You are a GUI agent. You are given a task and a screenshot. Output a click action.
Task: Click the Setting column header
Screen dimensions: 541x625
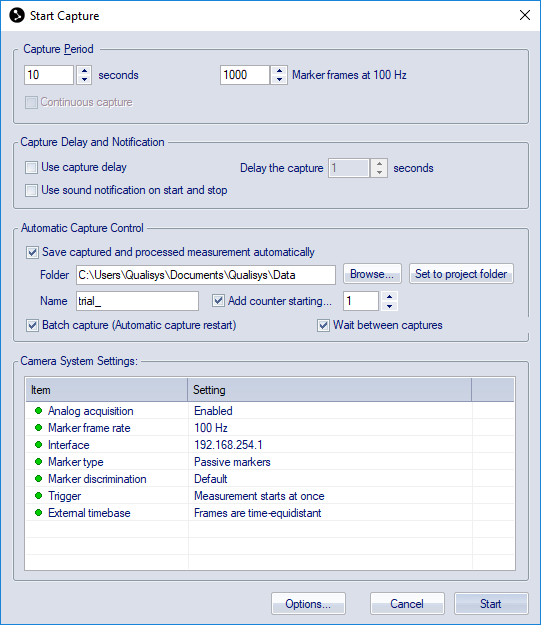coord(330,390)
